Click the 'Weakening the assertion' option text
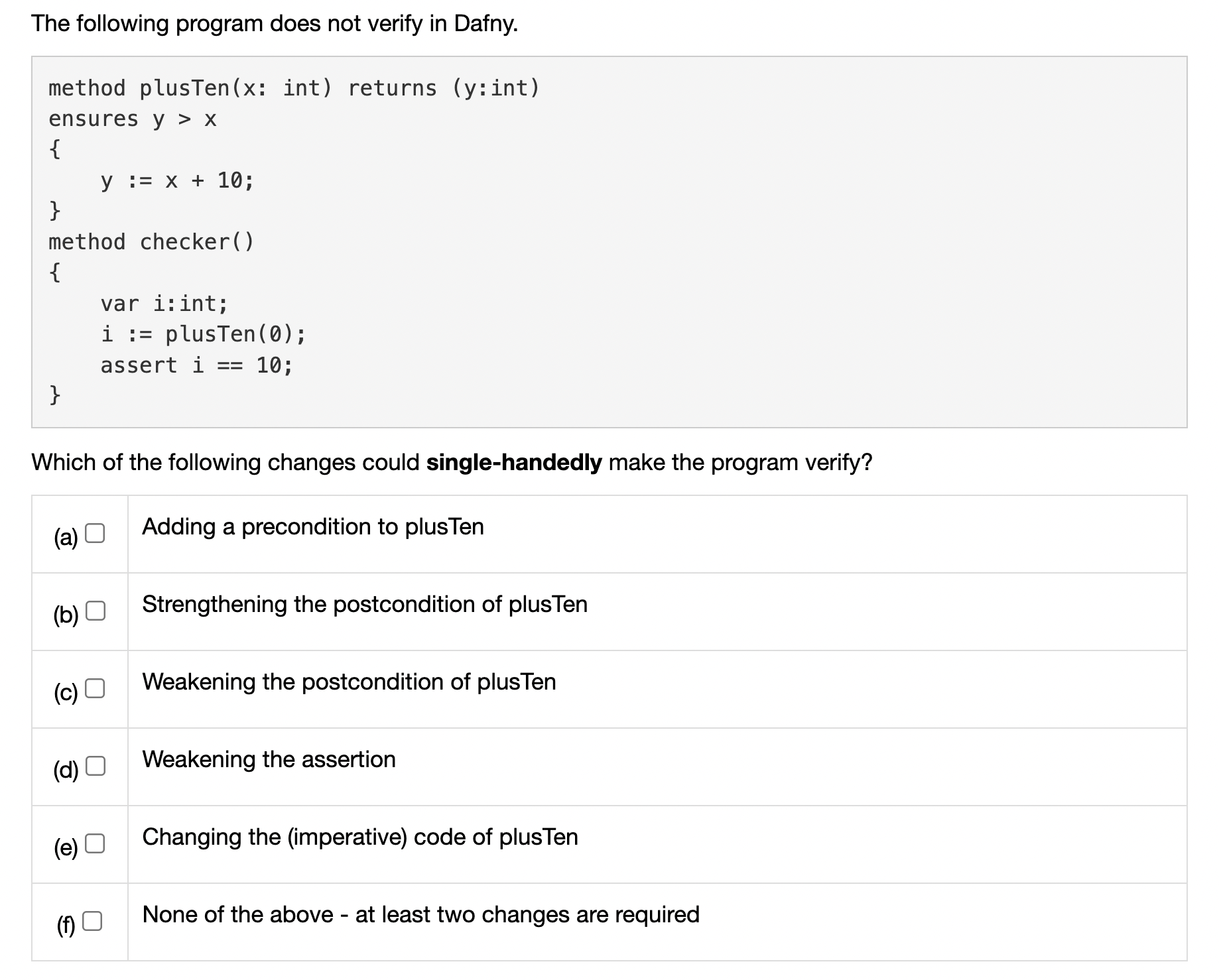The height and width of the screenshot is (980, 1219). pyautogui.click(x=269, y=760)
